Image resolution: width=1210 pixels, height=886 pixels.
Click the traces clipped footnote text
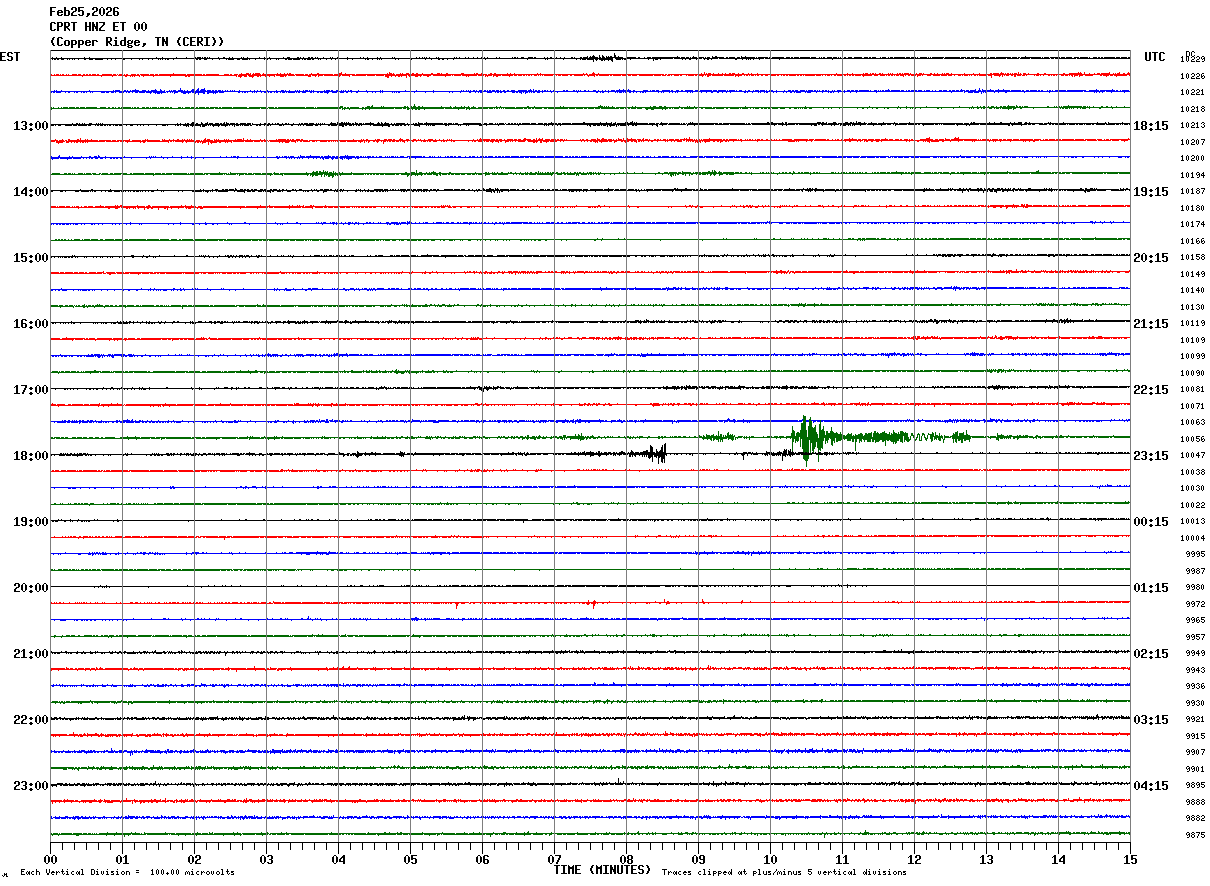pos(784,873)
